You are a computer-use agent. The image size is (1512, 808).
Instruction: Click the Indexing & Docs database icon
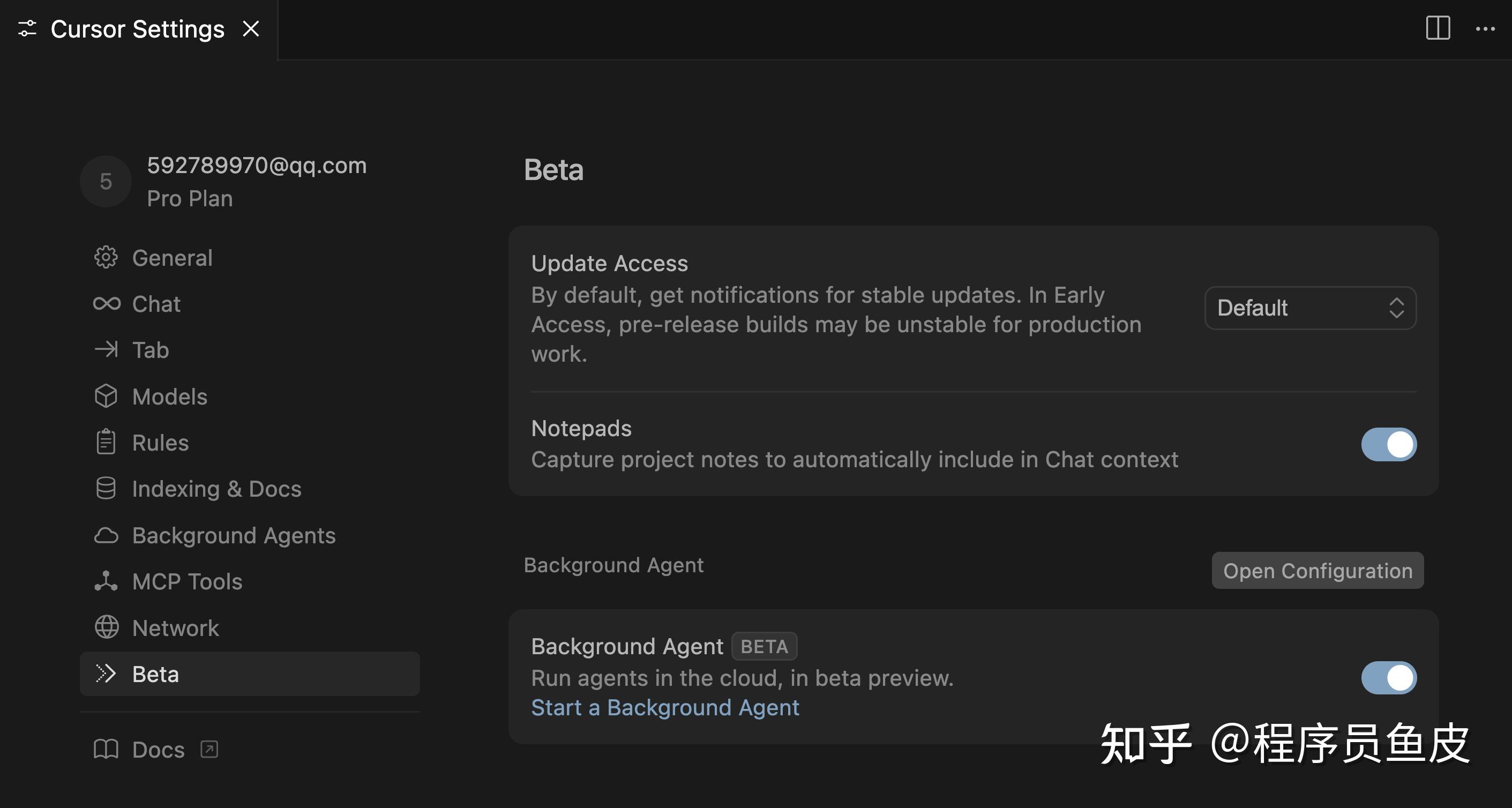[x=106, y=489]
